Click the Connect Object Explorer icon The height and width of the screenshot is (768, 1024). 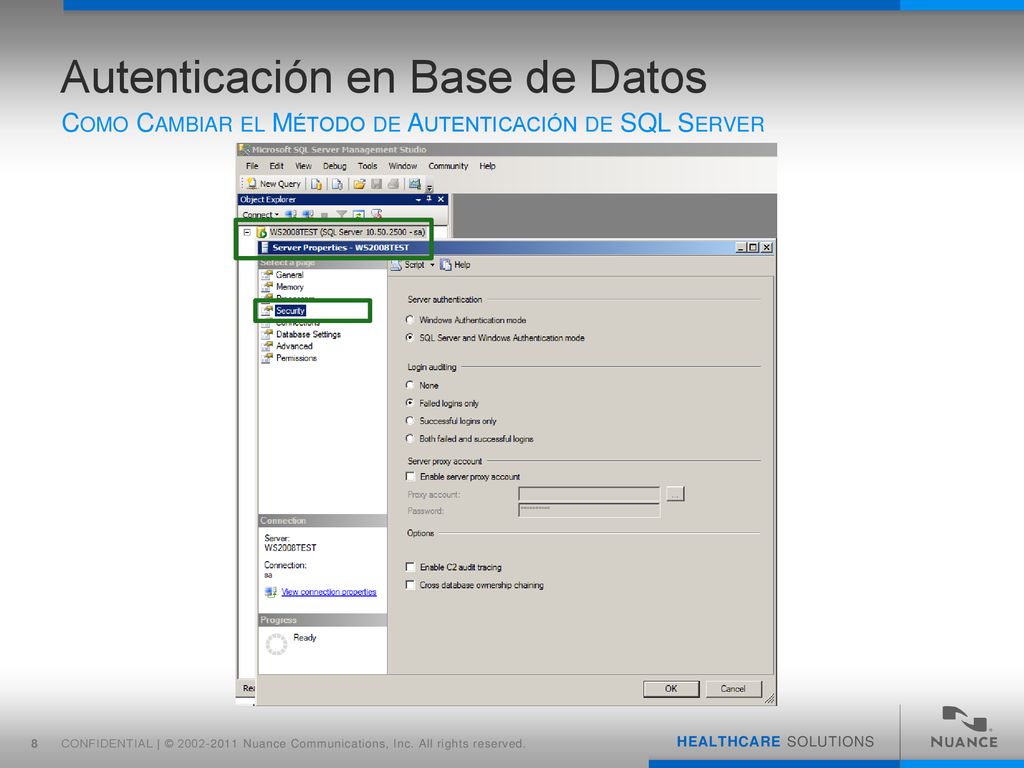[291, 214]
